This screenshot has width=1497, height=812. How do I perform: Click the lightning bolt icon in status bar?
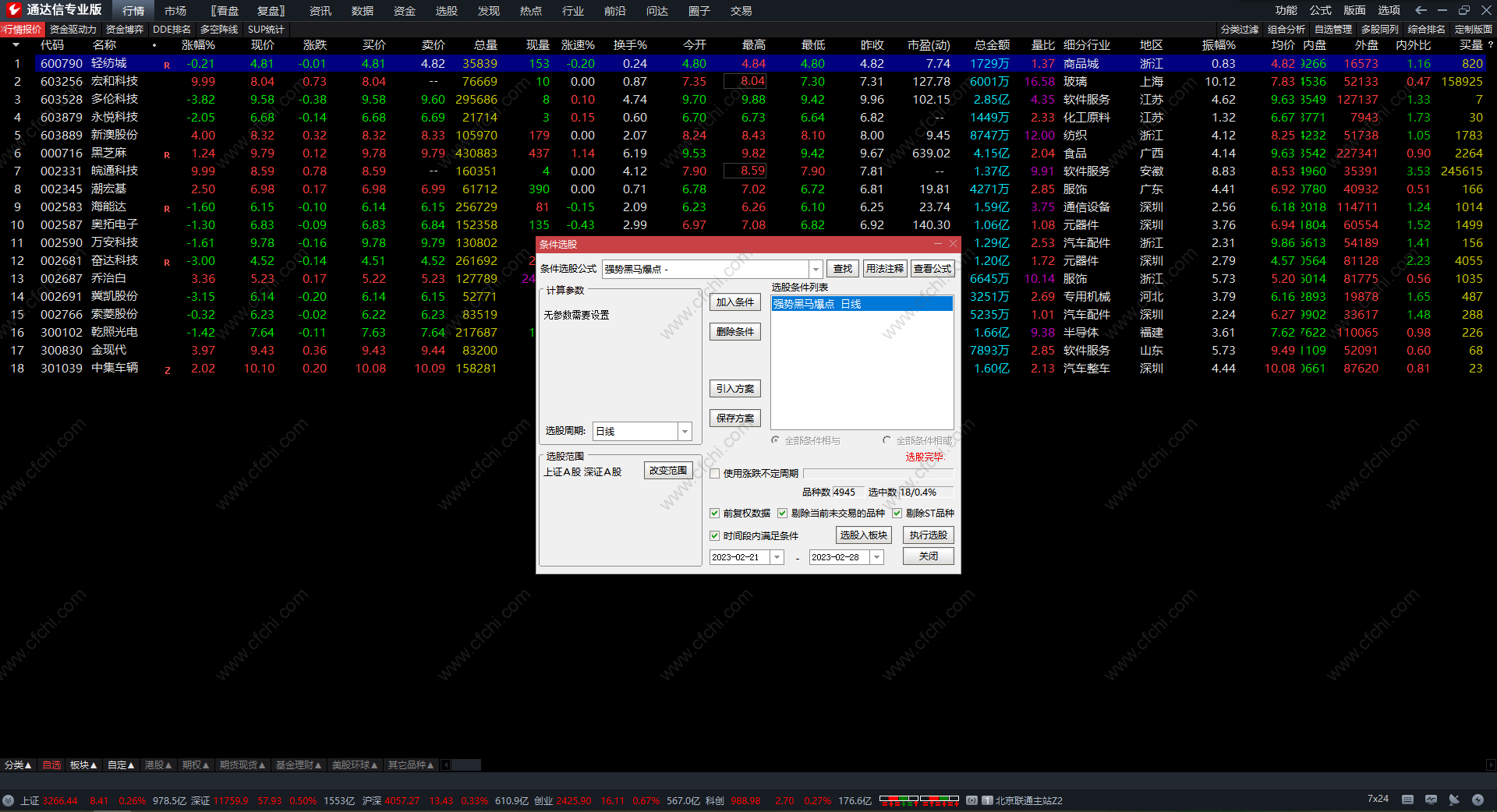point(1478,800)
